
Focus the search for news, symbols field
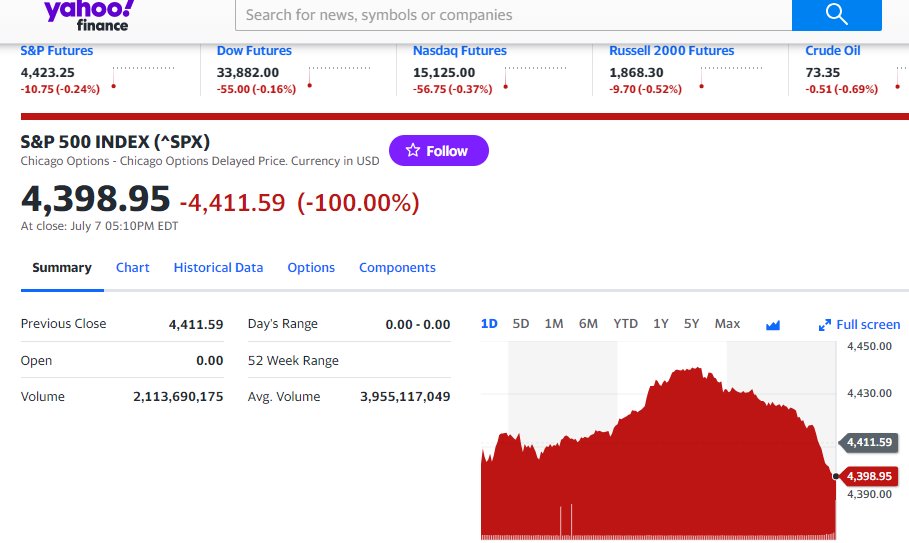(x=514, y=15)
